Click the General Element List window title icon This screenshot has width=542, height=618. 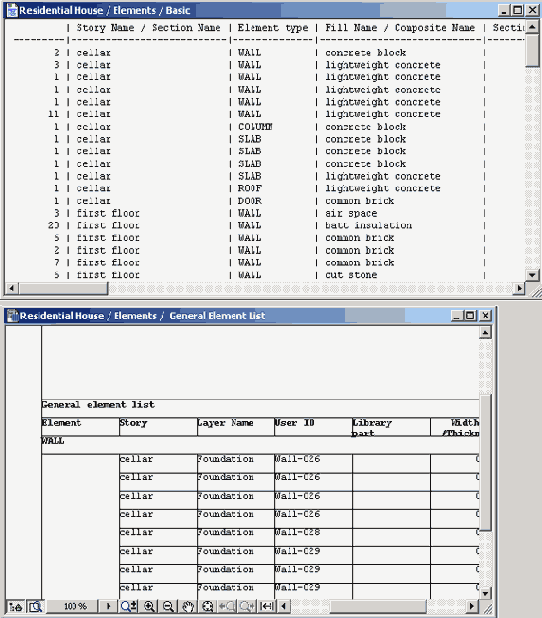tap(13, 316)
